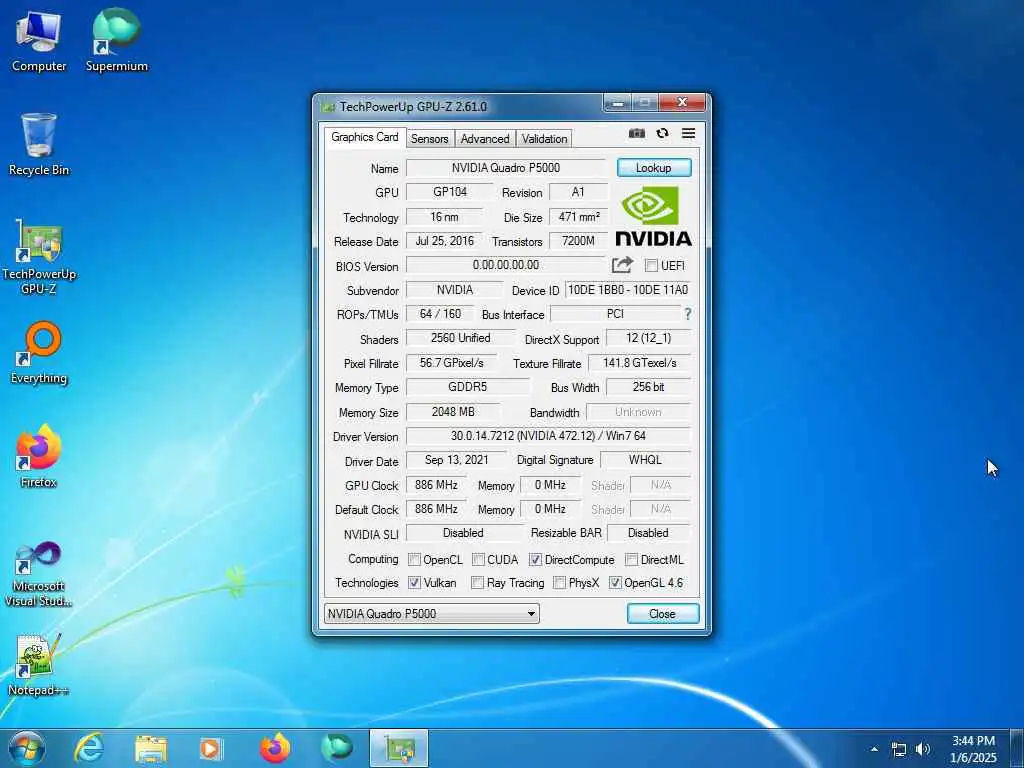This screenshot has height=768, width=1024.
Task: Select the Everything desktop shortcut
Action: [x=39, y=353]
